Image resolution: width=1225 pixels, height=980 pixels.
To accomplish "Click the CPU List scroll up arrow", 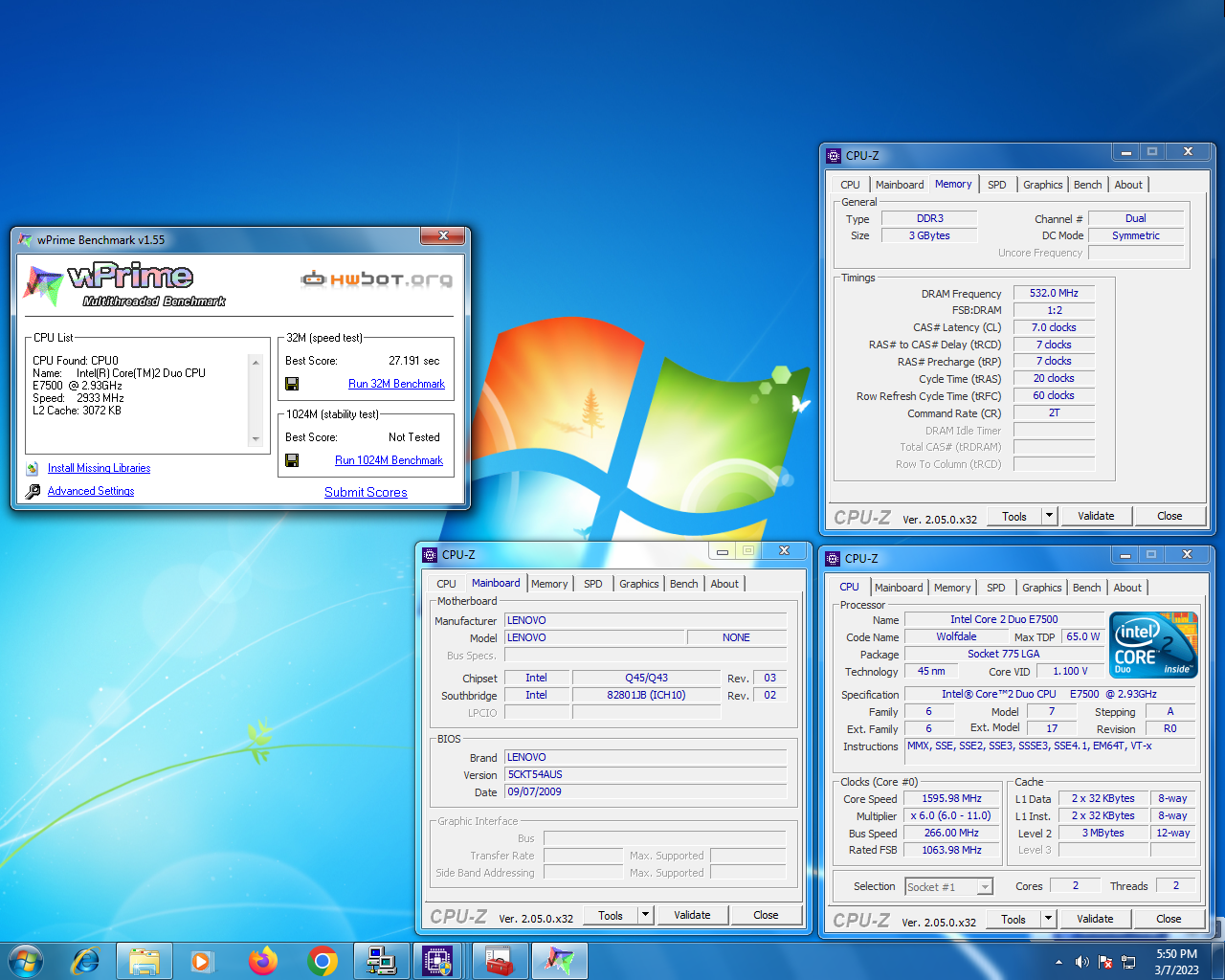I will tap(256, 362).
